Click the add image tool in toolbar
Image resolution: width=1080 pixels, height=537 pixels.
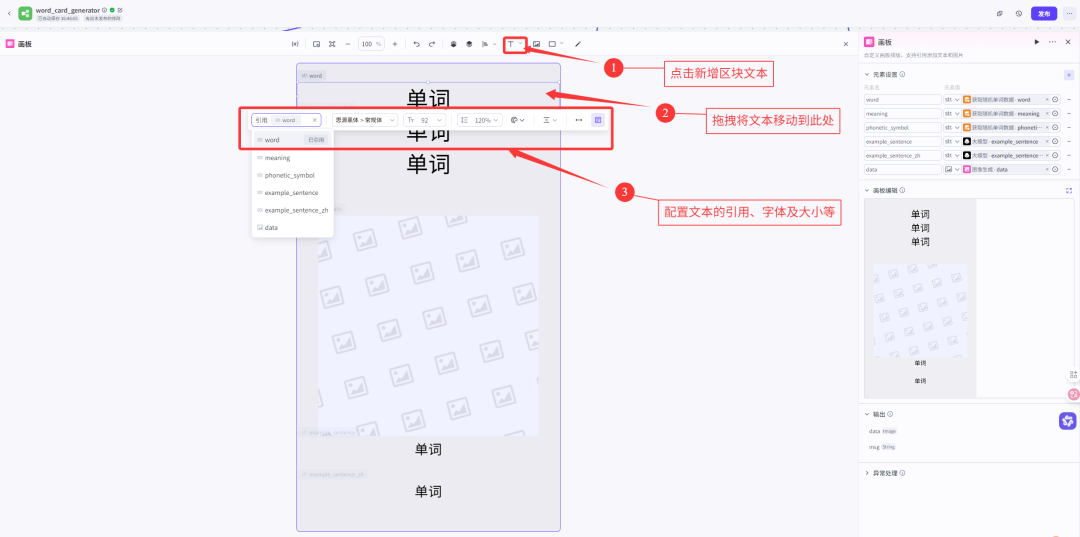point(536,44)
